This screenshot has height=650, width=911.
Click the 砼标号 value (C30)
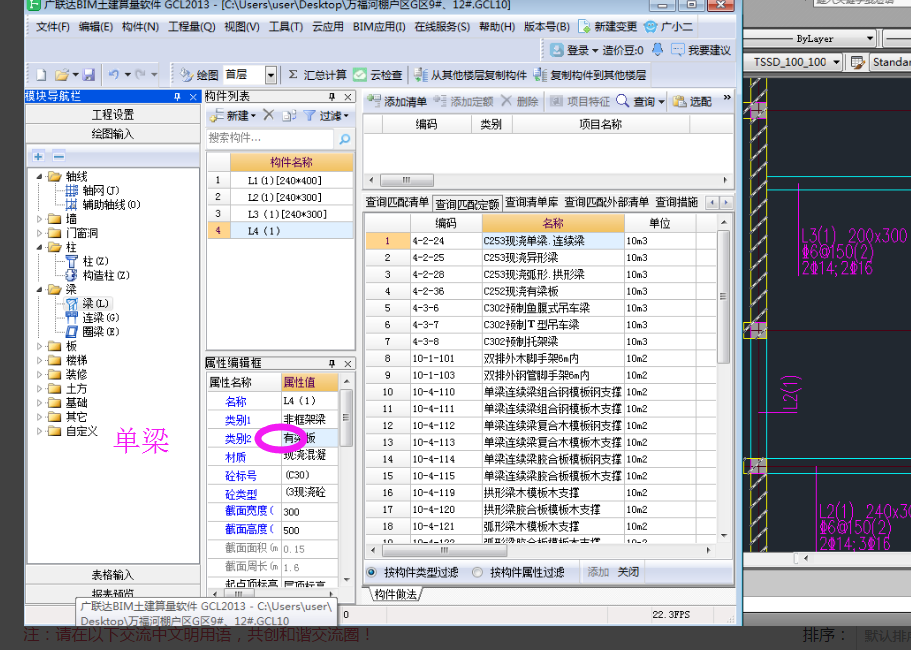point(309,475)
